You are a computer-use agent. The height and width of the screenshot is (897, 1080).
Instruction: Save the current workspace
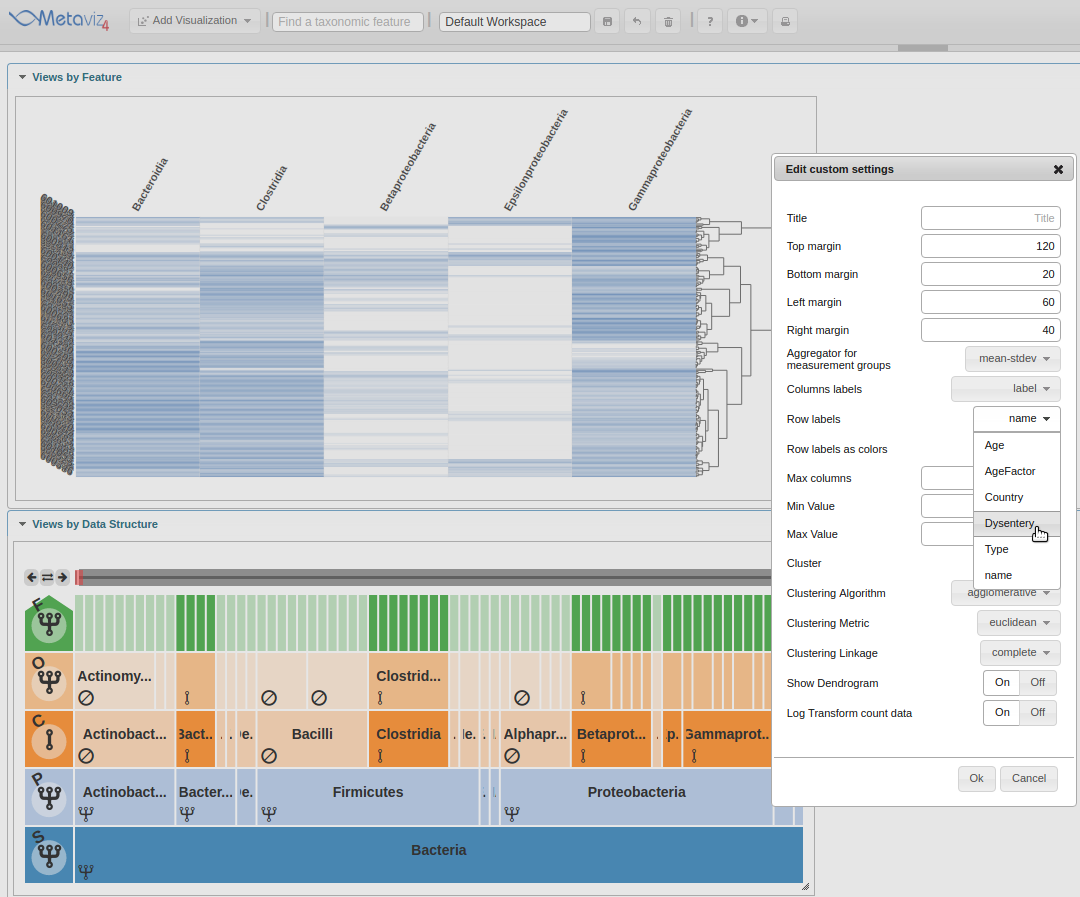[607, 21]
